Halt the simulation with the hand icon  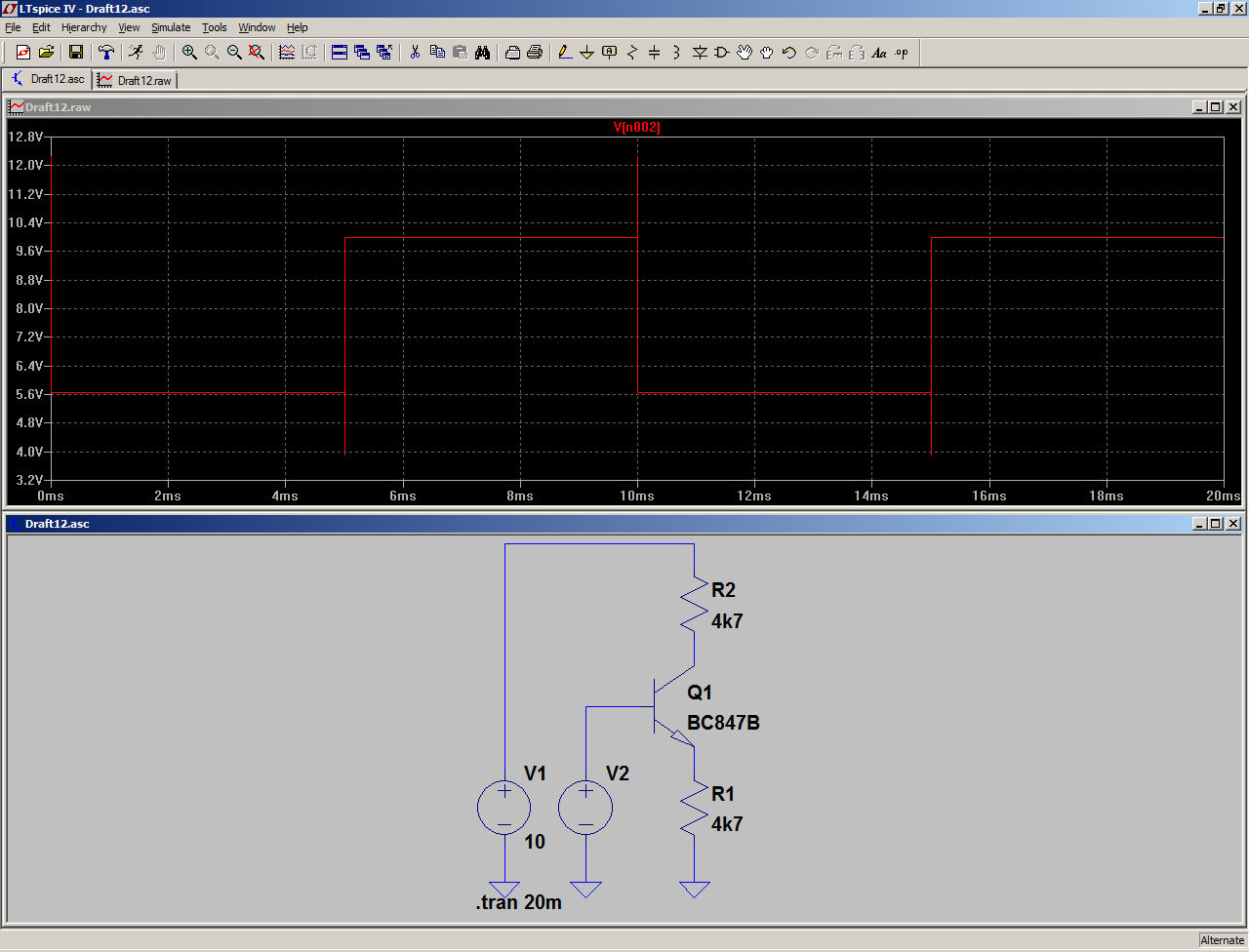pos(159,53)
